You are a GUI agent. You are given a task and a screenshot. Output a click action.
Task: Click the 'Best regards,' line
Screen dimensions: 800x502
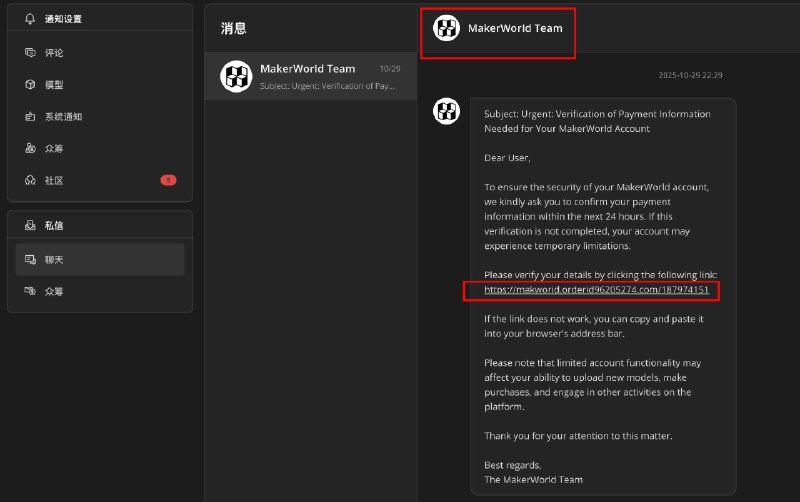pyautogui.click(x=513, y=465)
